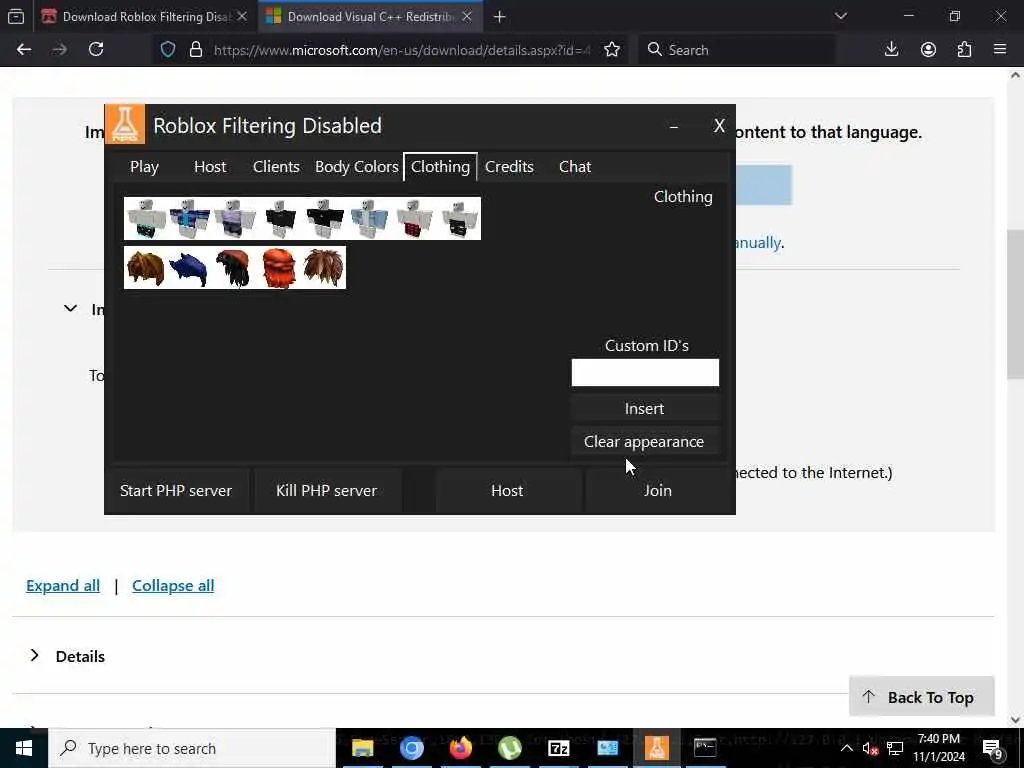Close the Roblox Filtering Disabled window with X
This screenshot has width=1024, height=768.
click(x=719, y=125)
